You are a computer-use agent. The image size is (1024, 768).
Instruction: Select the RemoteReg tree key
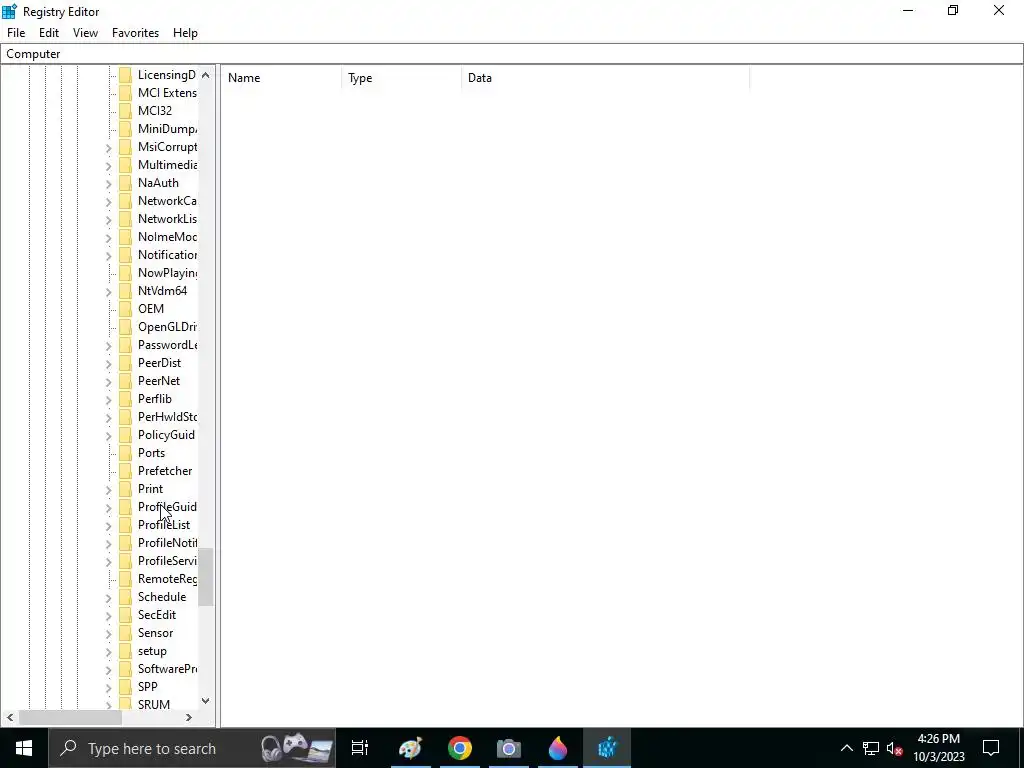pos(167,579)
